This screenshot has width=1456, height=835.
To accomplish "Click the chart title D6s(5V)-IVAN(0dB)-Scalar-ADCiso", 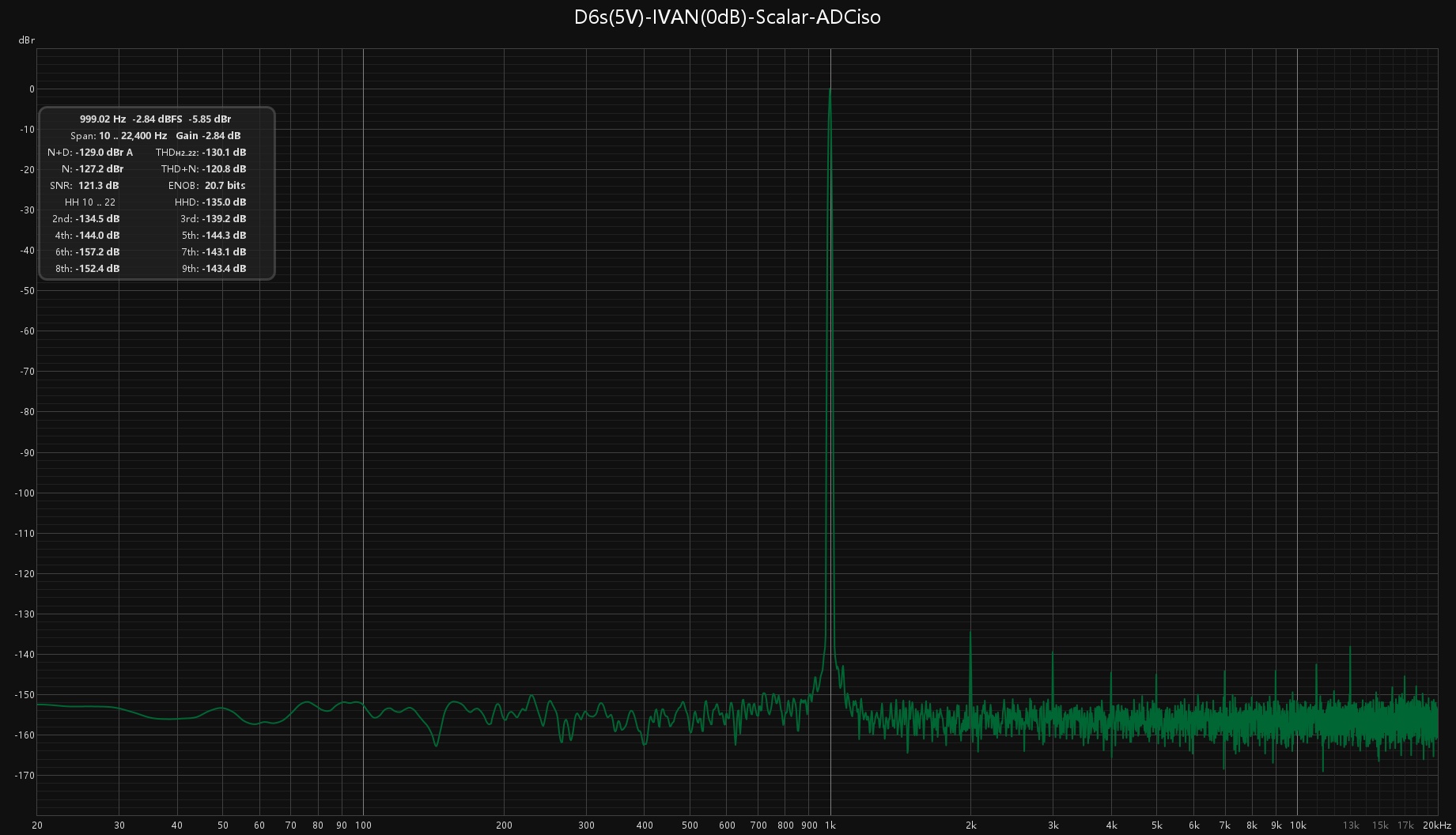I will [727, 17].
